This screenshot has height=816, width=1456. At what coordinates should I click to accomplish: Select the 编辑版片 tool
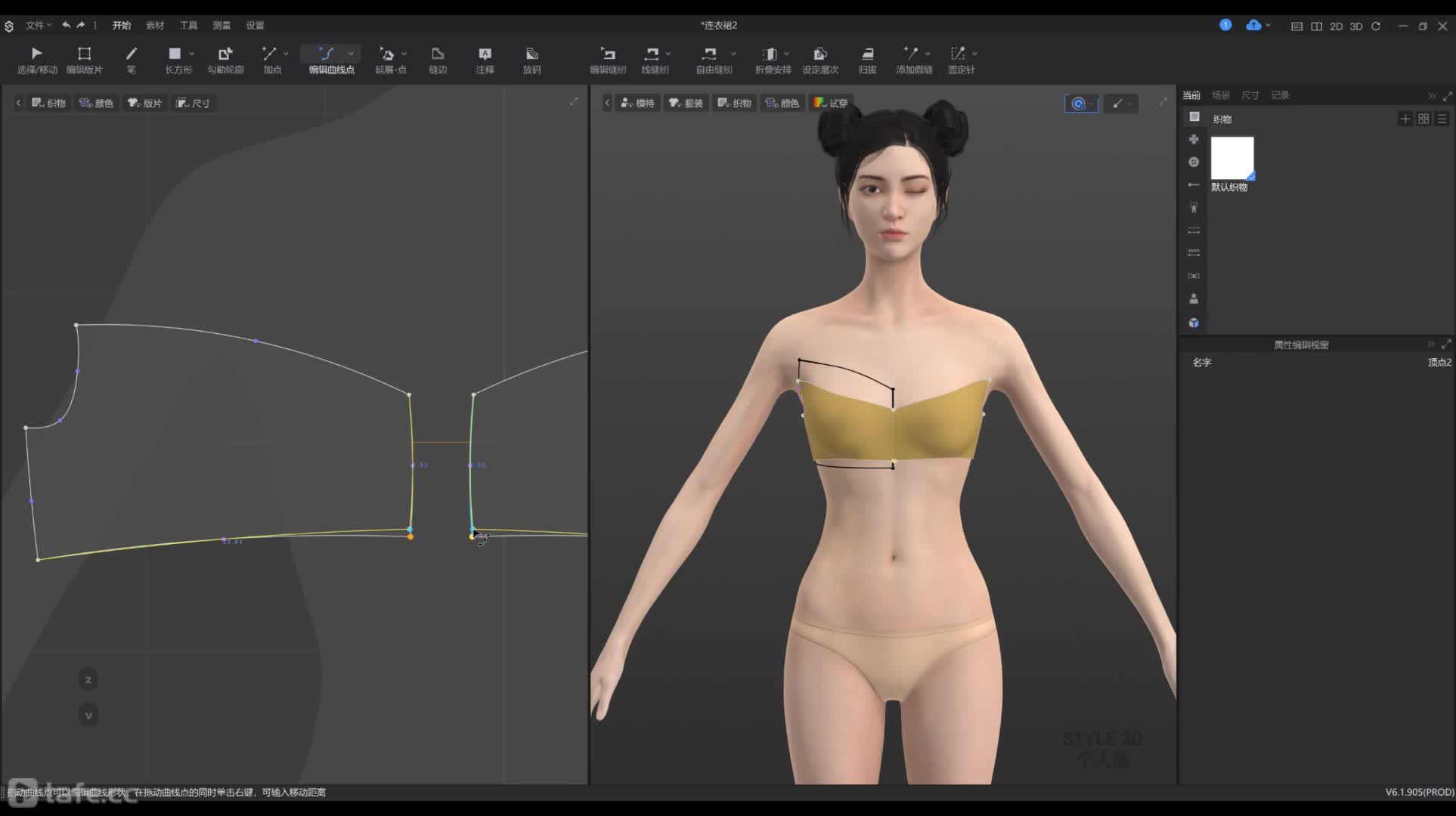click(x=85, y=60)
